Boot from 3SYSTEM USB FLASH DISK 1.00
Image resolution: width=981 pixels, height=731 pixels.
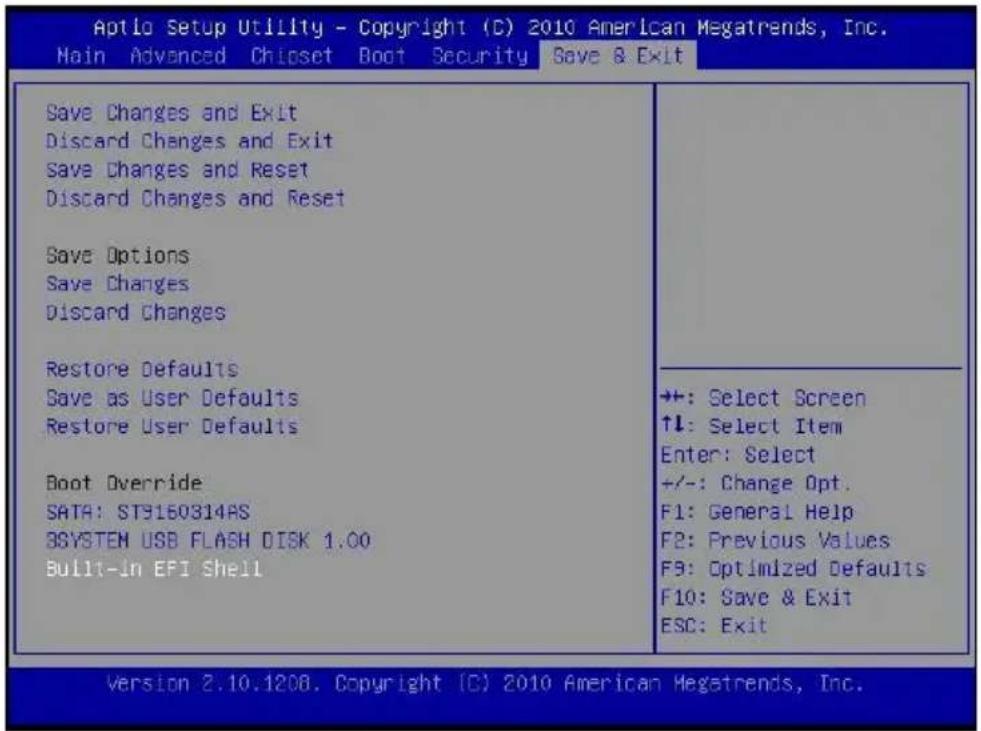(208, 540)
